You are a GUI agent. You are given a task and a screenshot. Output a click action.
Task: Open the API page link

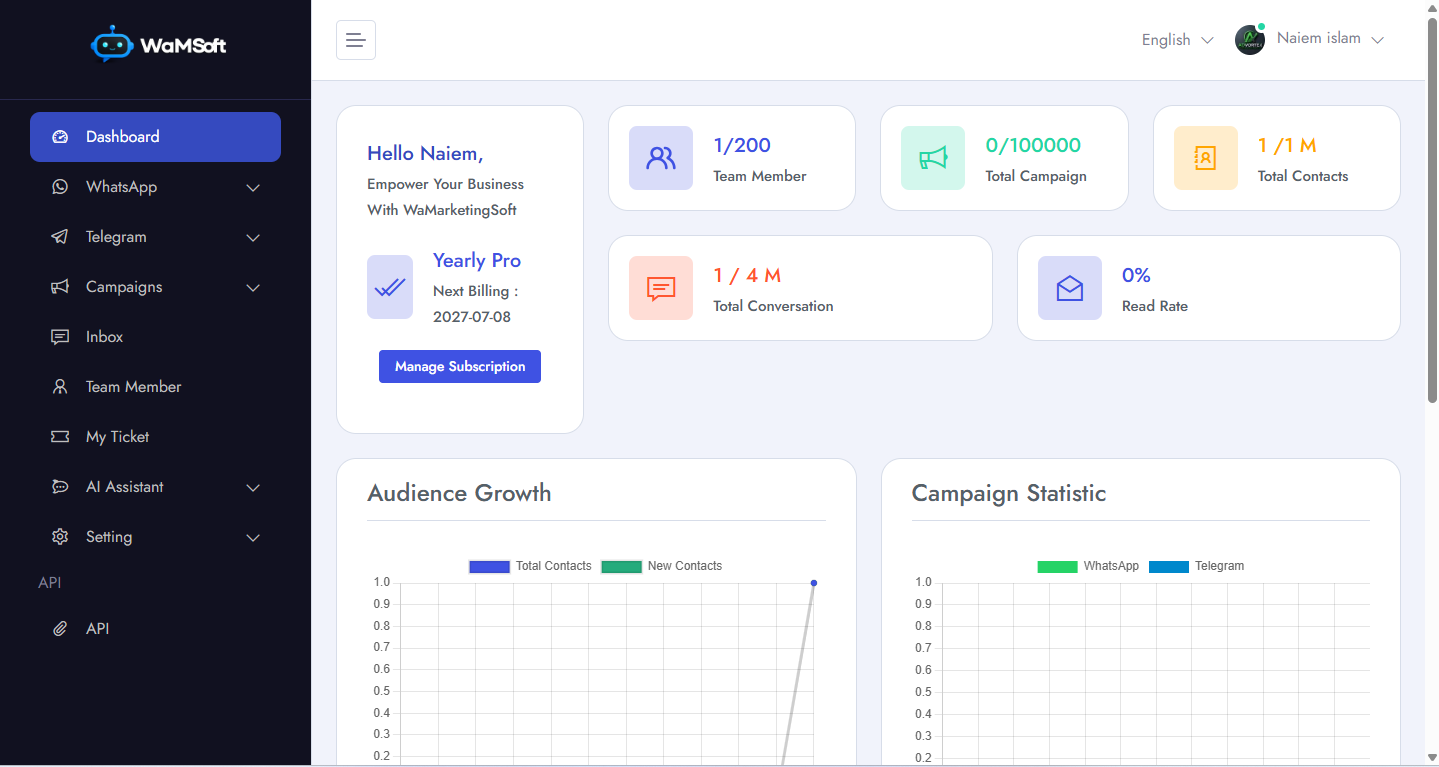[155, 629]
